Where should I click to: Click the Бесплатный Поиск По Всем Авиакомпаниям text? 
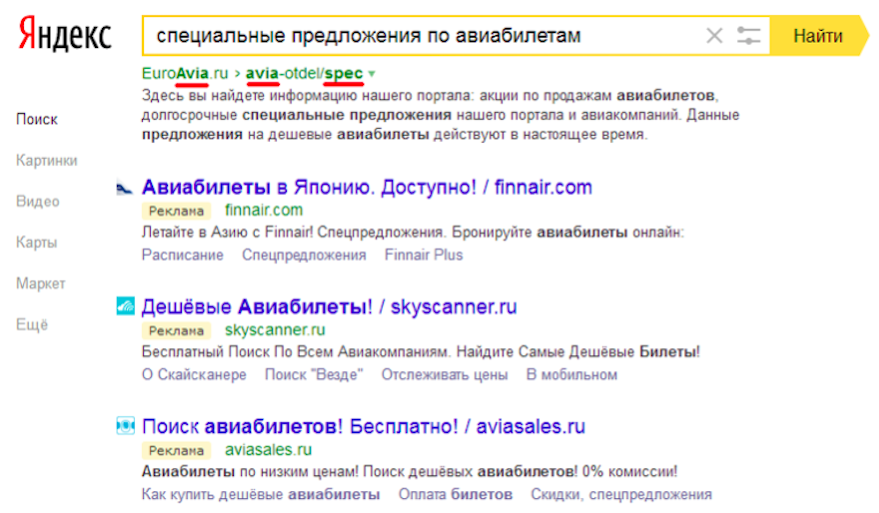tap(420, 352)
